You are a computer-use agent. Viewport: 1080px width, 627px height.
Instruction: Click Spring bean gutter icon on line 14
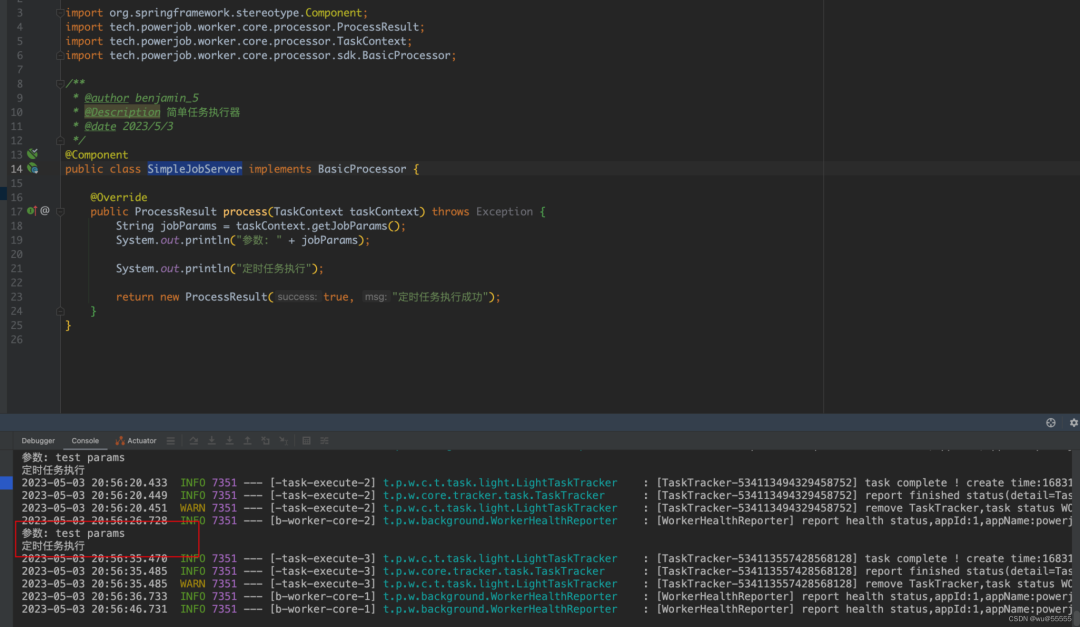point(32,168)
